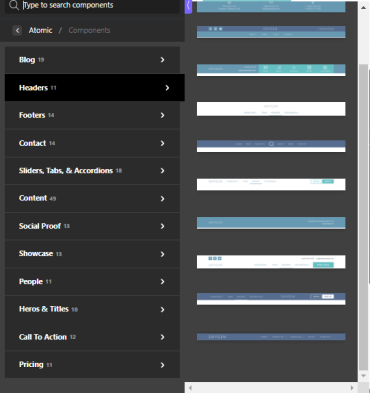Screen dimensions: 370x393
Task: Expand Content with its chevron arrow
Action: pyautogui.click(x=162, y=199)
